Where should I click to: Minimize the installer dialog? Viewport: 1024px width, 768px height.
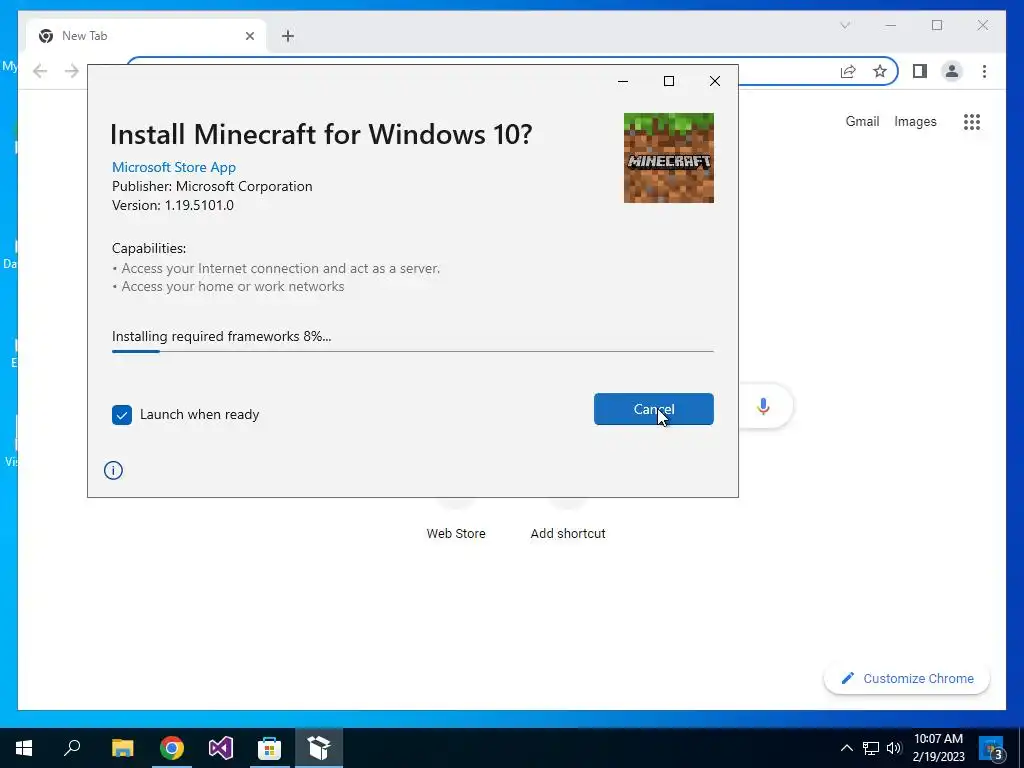pos(623,81)
